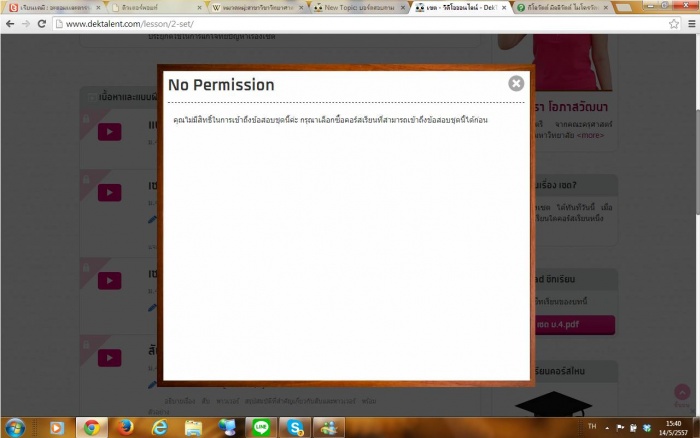Open Google Chrome from the taskbar

(91, 427)
